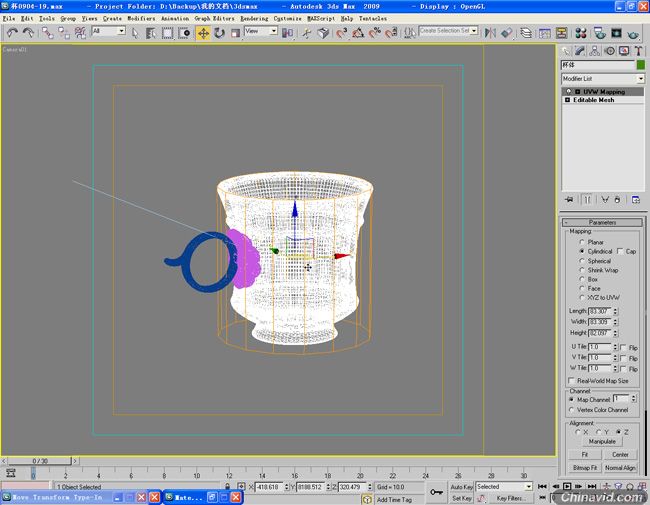Click the Bitmap Fit button
Image resolution: width=650 pixels, height=505 pixels.
click(x=585, y=468)
